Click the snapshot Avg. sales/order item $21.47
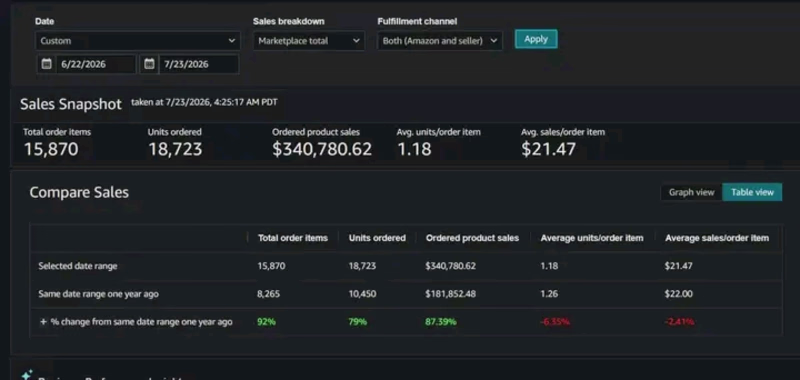800x380 pixels. click(548, 149)
